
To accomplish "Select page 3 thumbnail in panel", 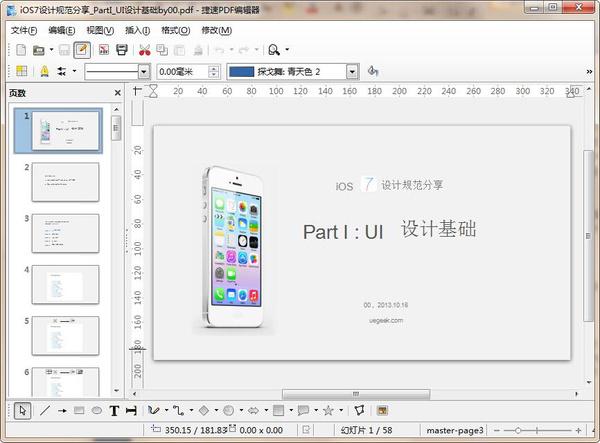I will pos(65,233).
